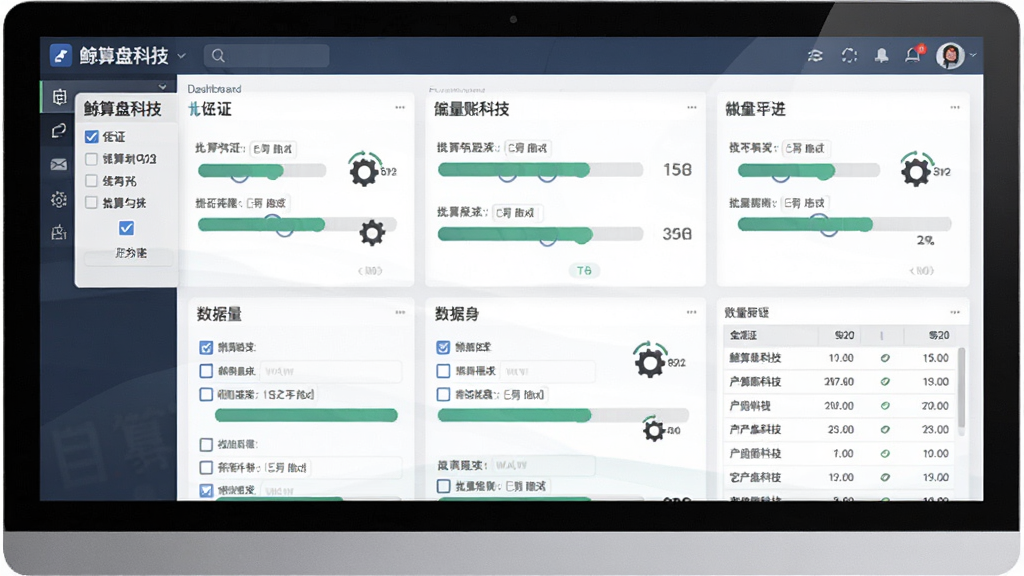Click the plain bell icon without a badge
The height and width of the screenshot is (576, 1024).
(x=882, y=56)
